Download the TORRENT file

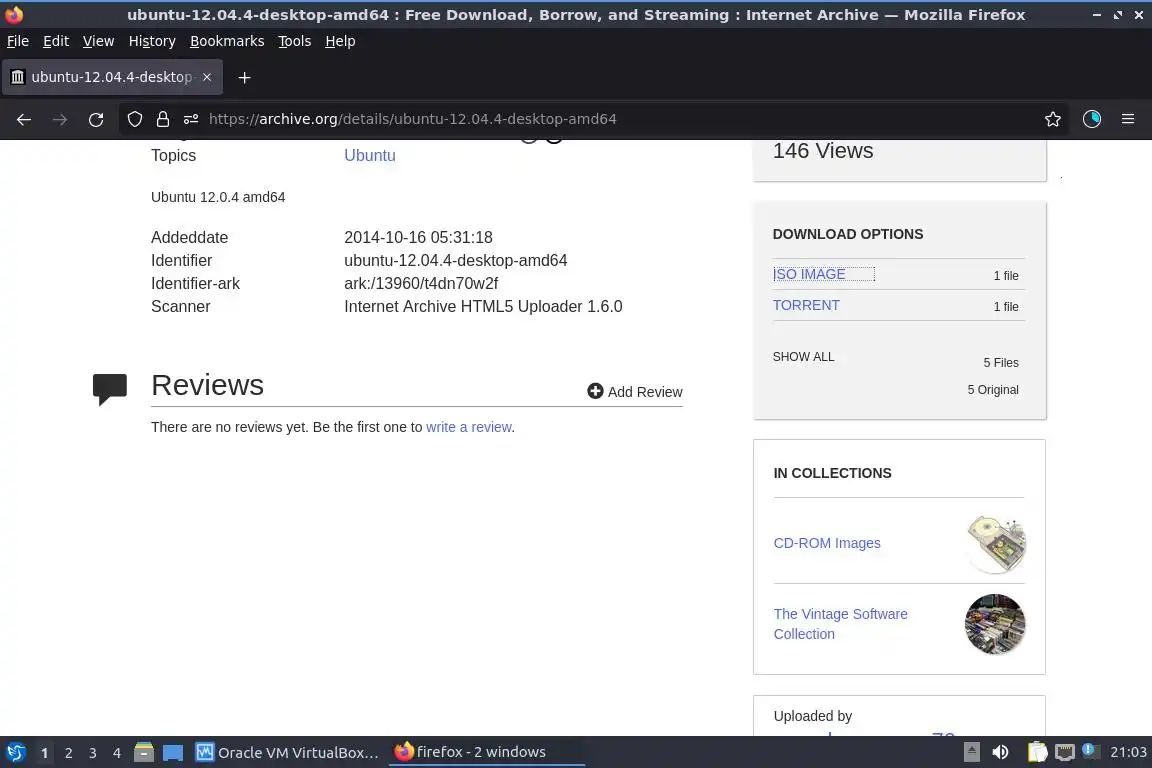tap(806, 305)
